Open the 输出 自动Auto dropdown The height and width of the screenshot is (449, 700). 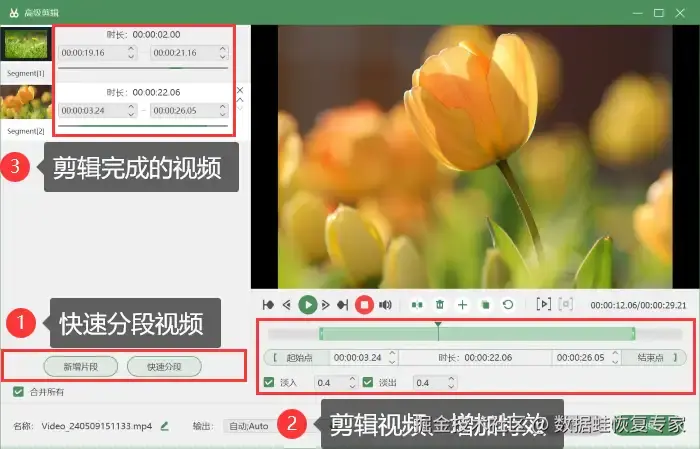250,426
